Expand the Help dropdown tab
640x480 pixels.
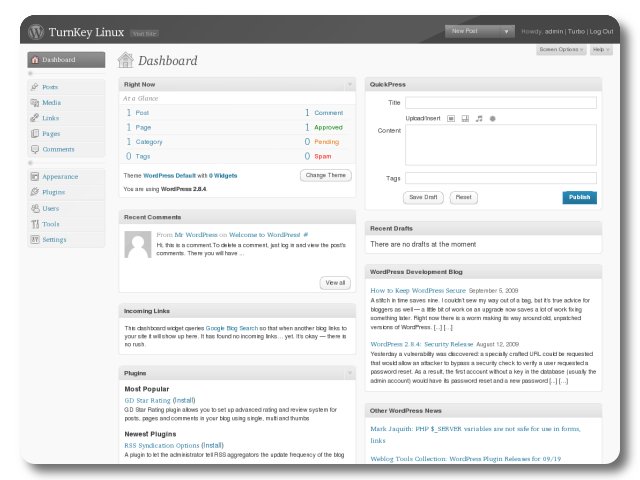click(x=600, y=49)
